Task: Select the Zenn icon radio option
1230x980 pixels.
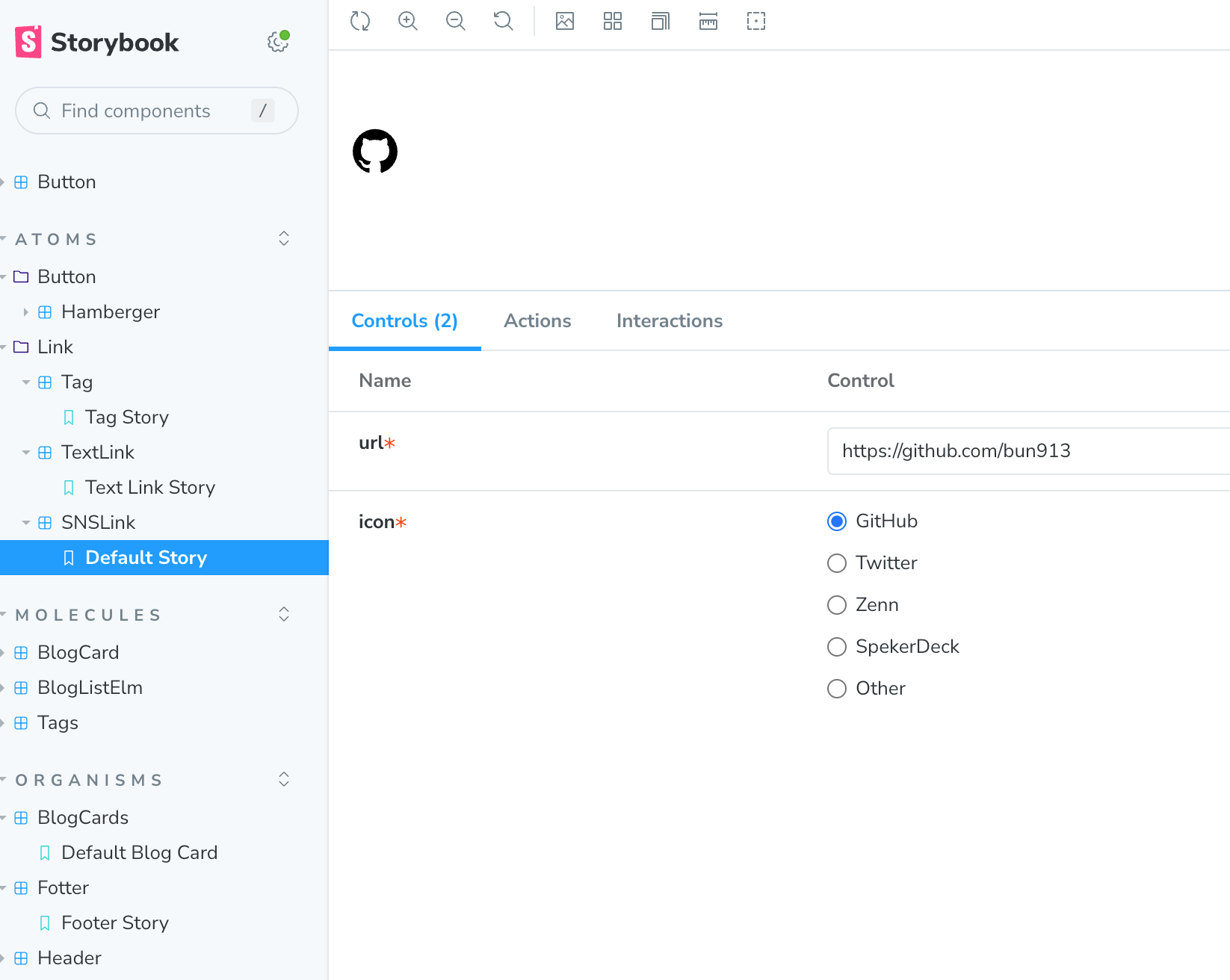Action: click(x=837, y=605)
